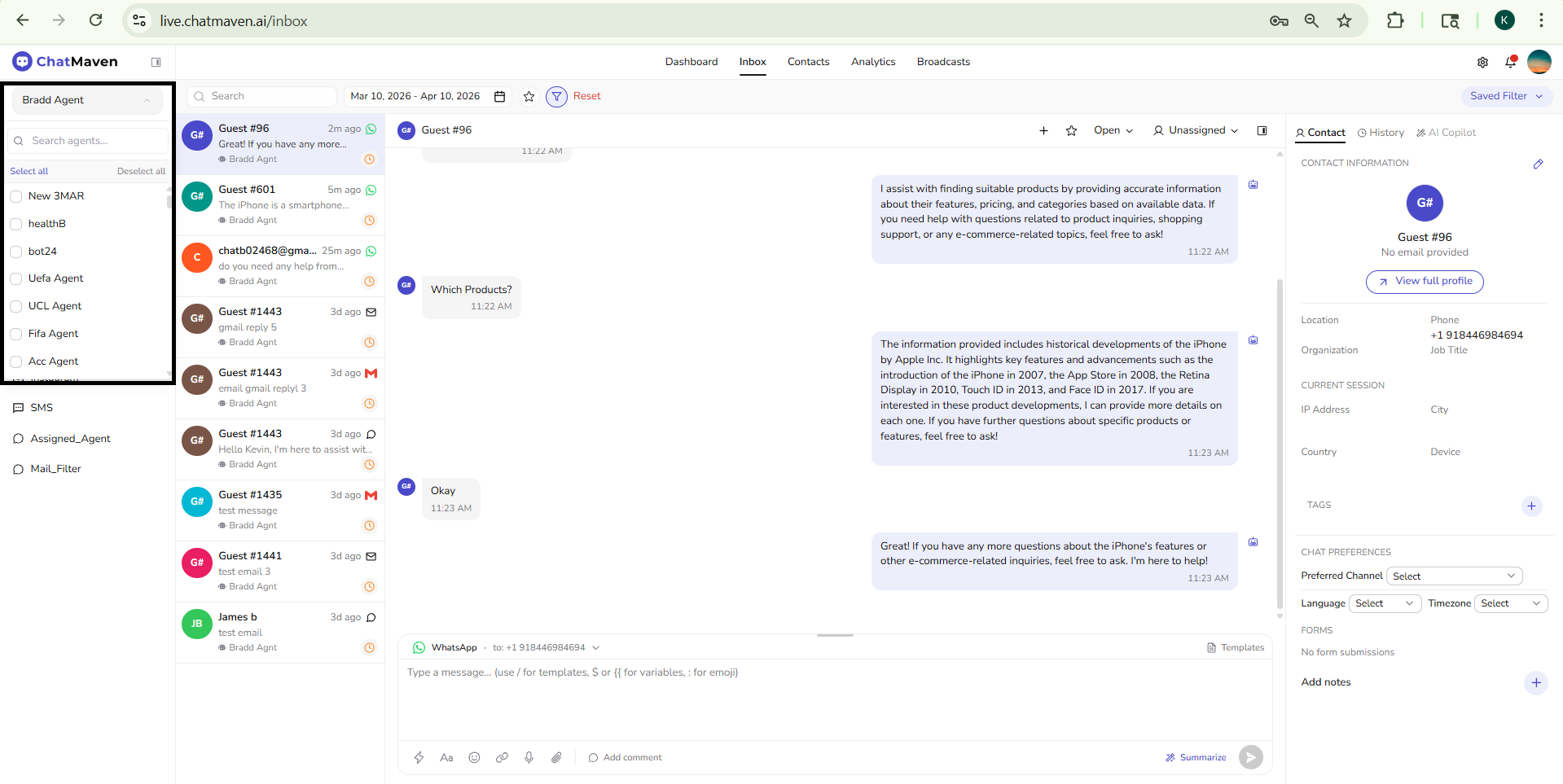Open the emoji picker in composer
1563x784 pixels.
point(474,757)
